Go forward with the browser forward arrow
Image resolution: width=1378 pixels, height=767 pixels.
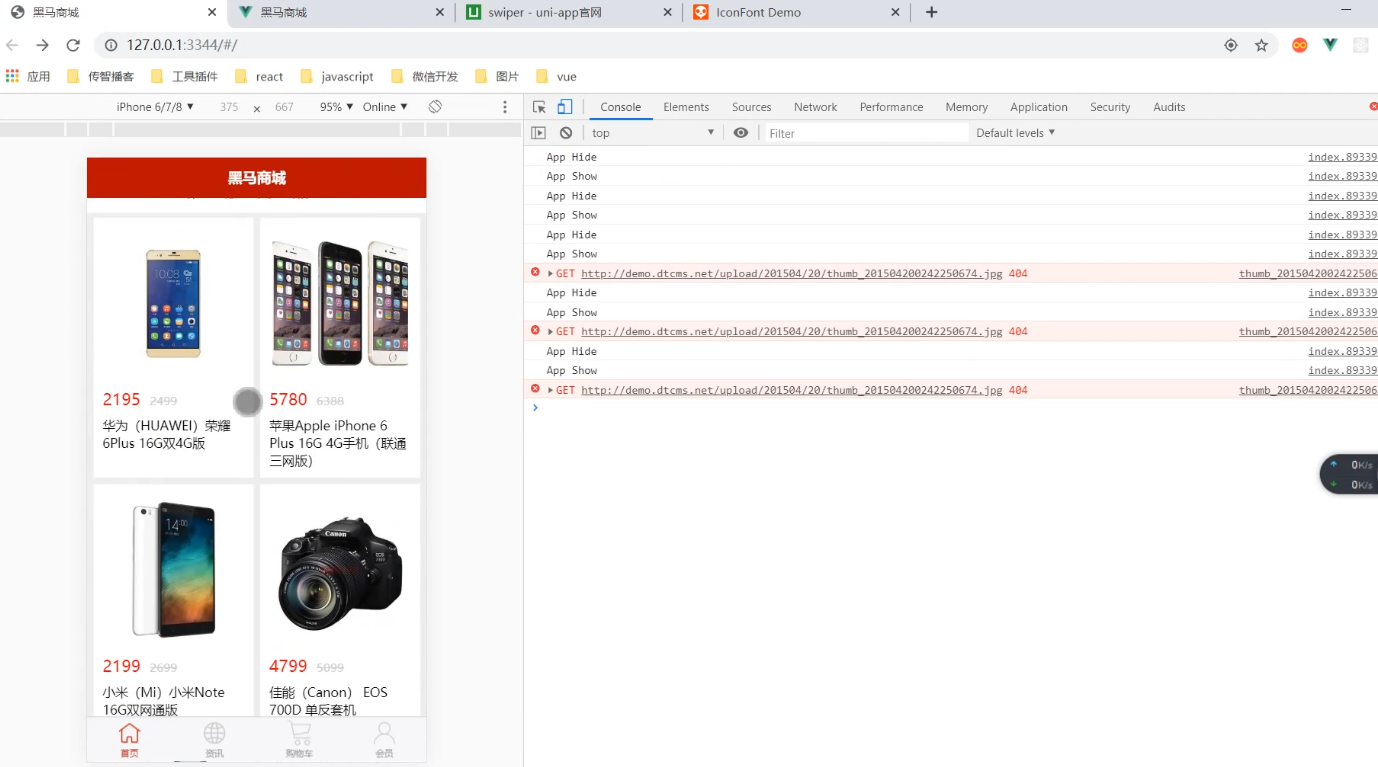tap(42, 45)
